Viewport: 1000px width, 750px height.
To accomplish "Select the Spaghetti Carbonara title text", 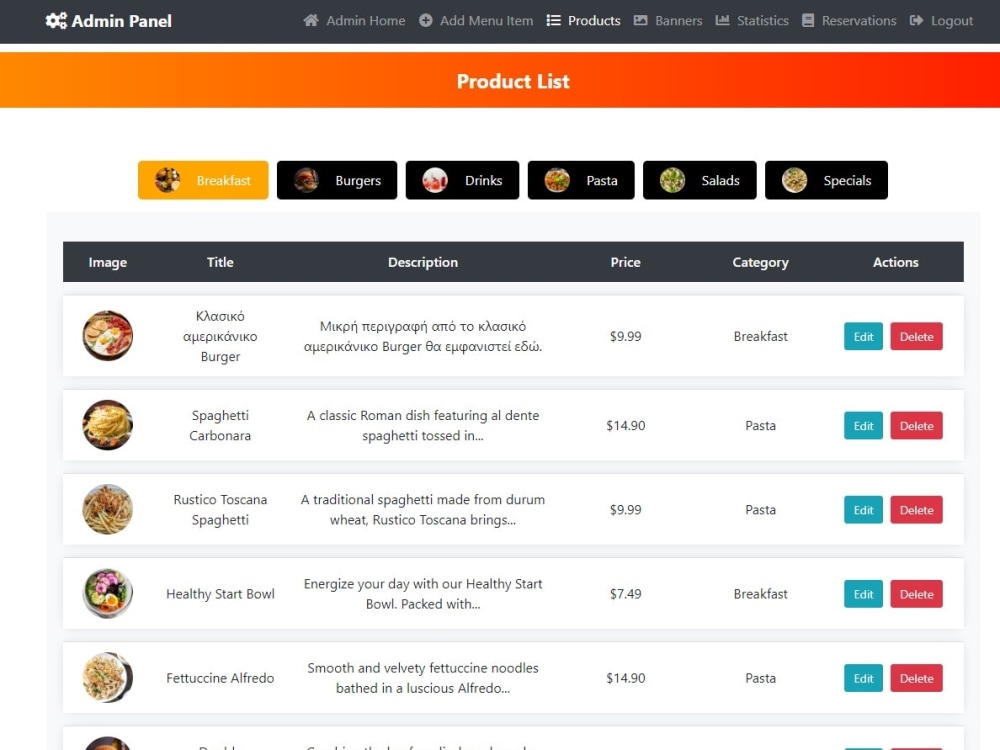I will click(220, 425).
